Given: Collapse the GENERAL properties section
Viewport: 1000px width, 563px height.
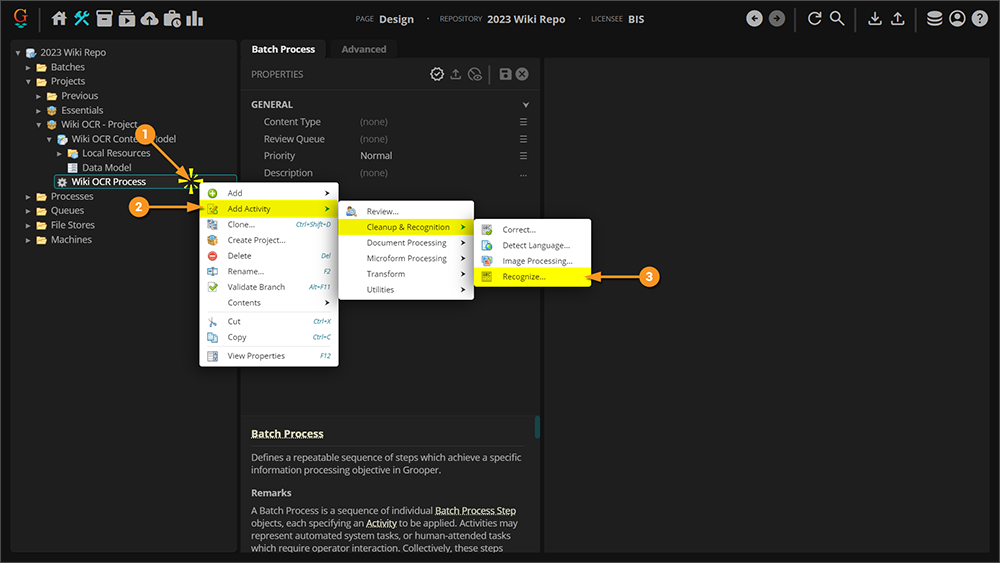Looking at the screenshot, I should 526,105.
